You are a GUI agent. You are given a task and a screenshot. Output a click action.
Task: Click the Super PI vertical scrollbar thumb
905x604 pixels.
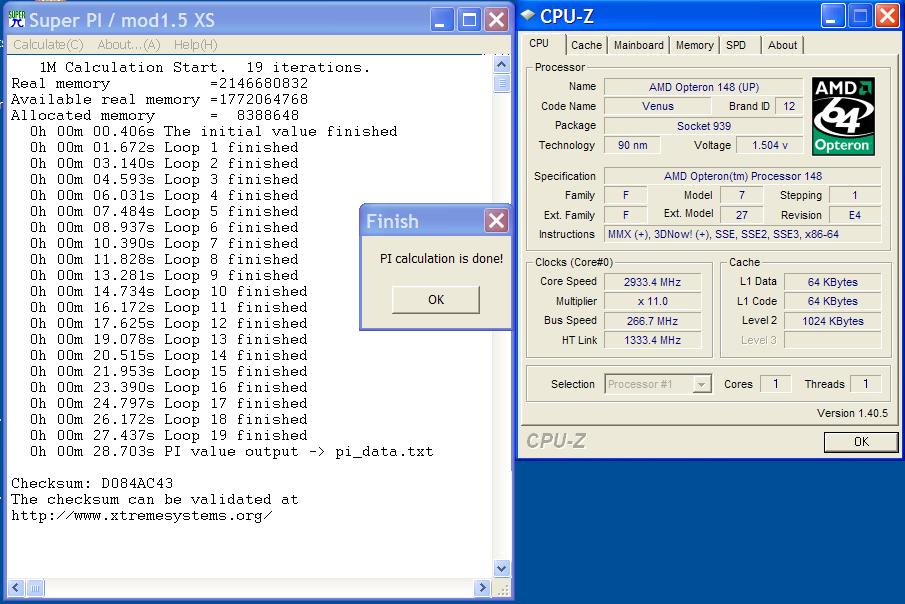(x=502, y=84)
